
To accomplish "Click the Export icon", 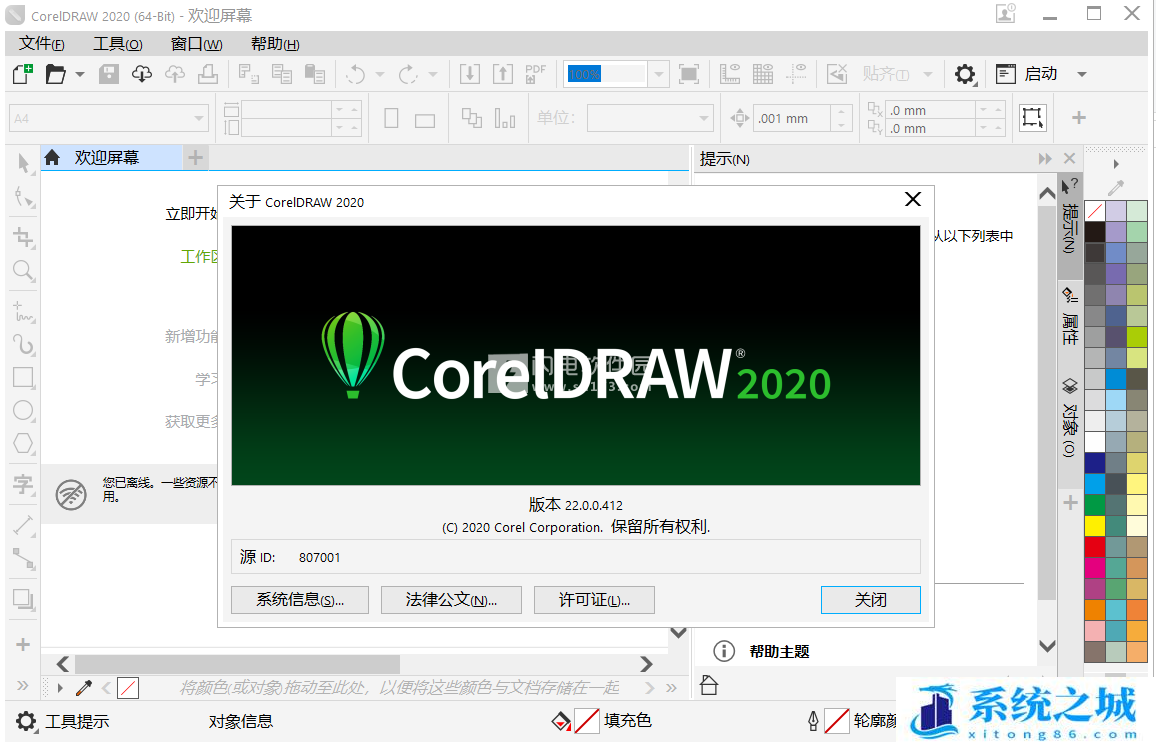I will click(x=503, y=74).
